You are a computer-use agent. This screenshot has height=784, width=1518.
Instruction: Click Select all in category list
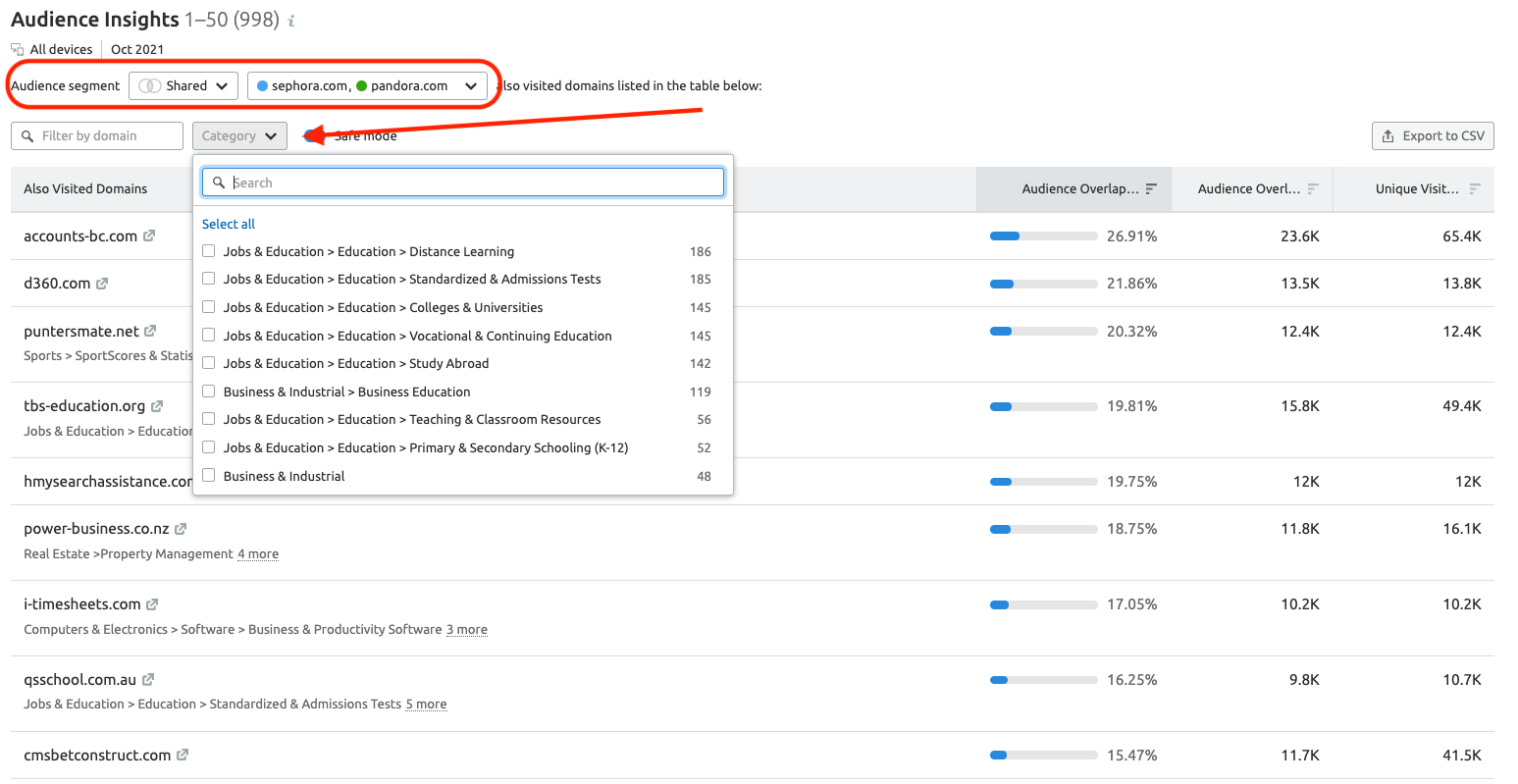[229, 224]
